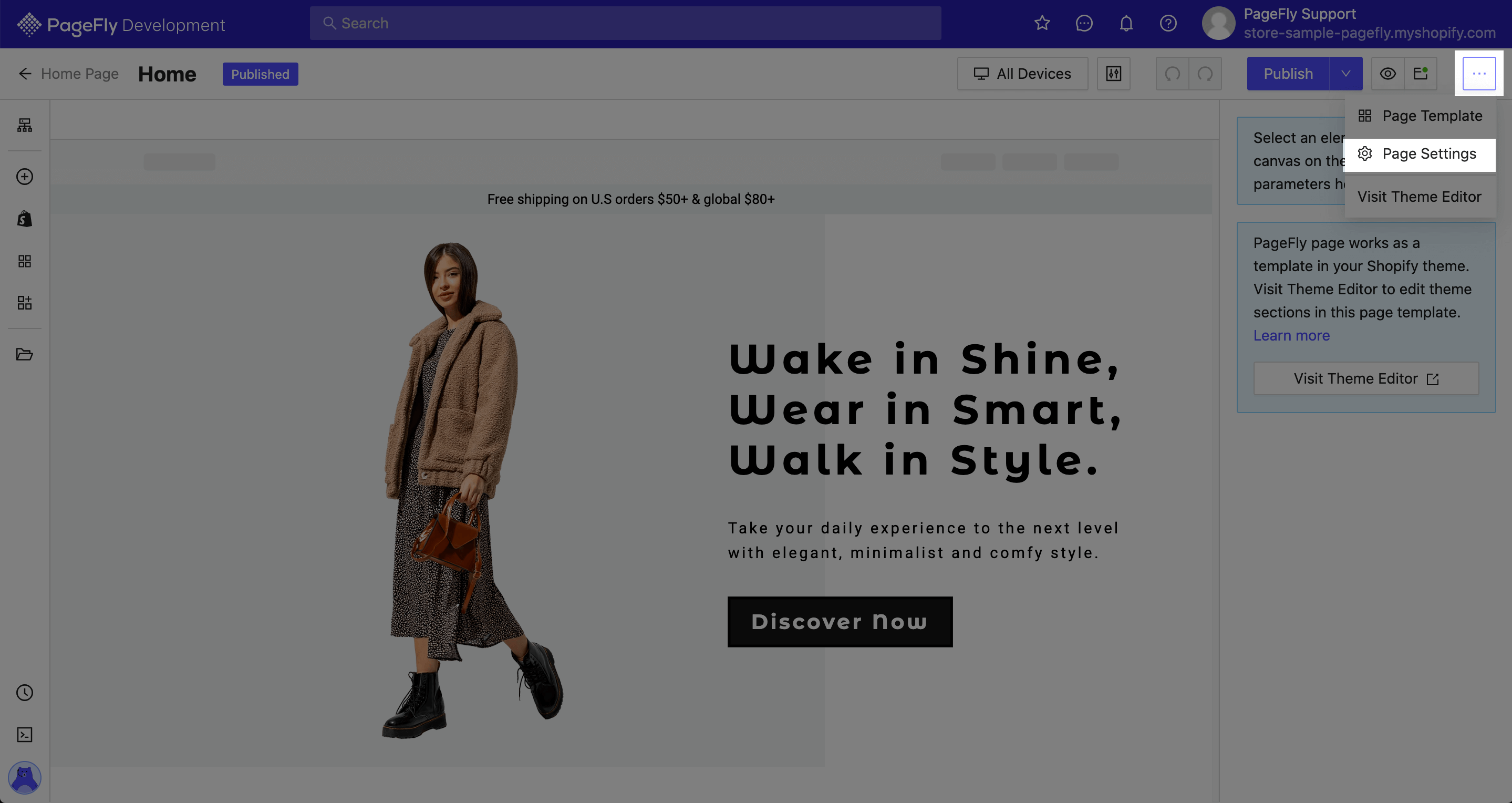1512x803 pixels.
Task: Select the Take your daily experience paragraph
Action: click(x=923, y=541)
